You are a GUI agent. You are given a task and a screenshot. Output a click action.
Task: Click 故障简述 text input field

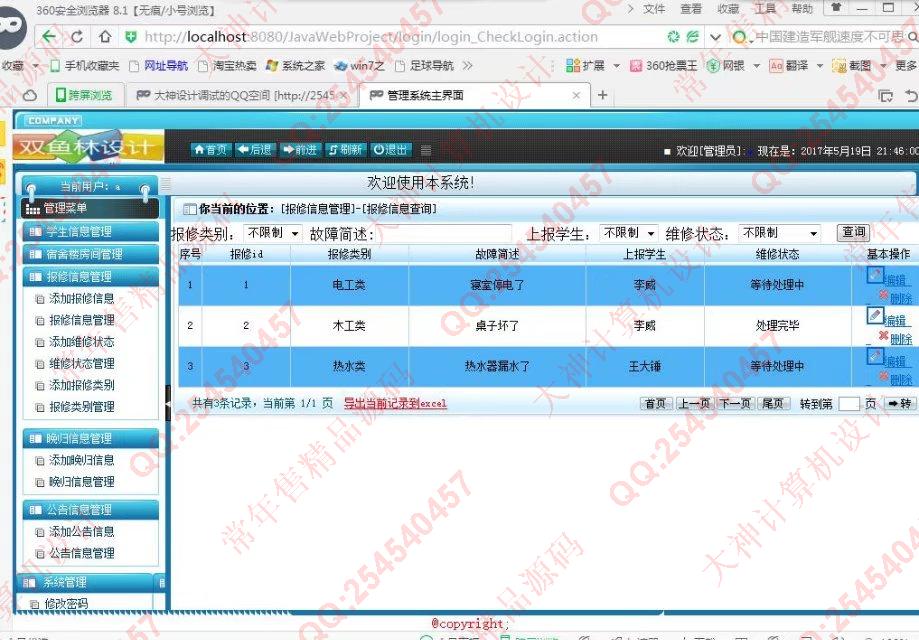(444, 233)
